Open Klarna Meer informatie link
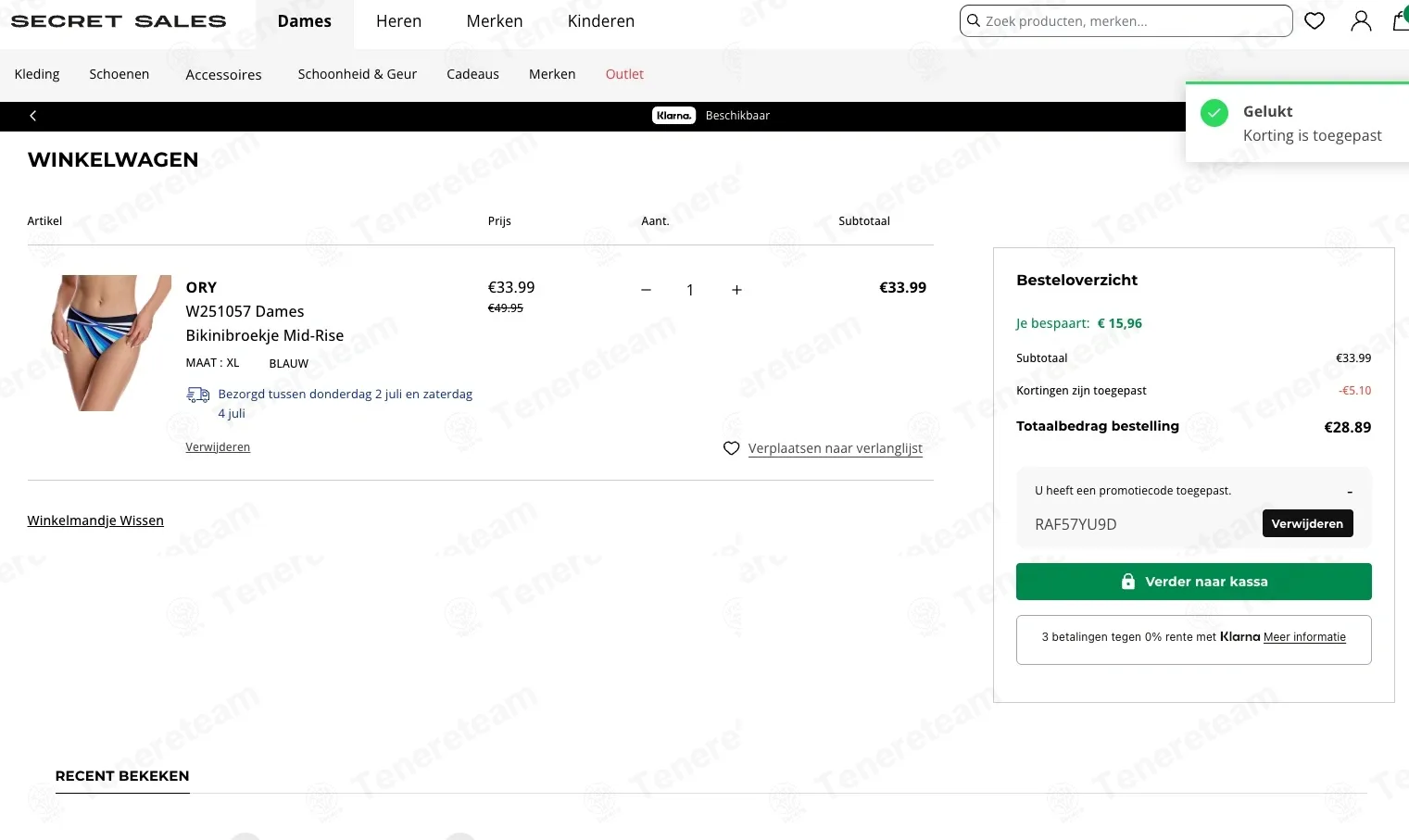This screenshot has width=1409, height=840. coord(1304,637)
